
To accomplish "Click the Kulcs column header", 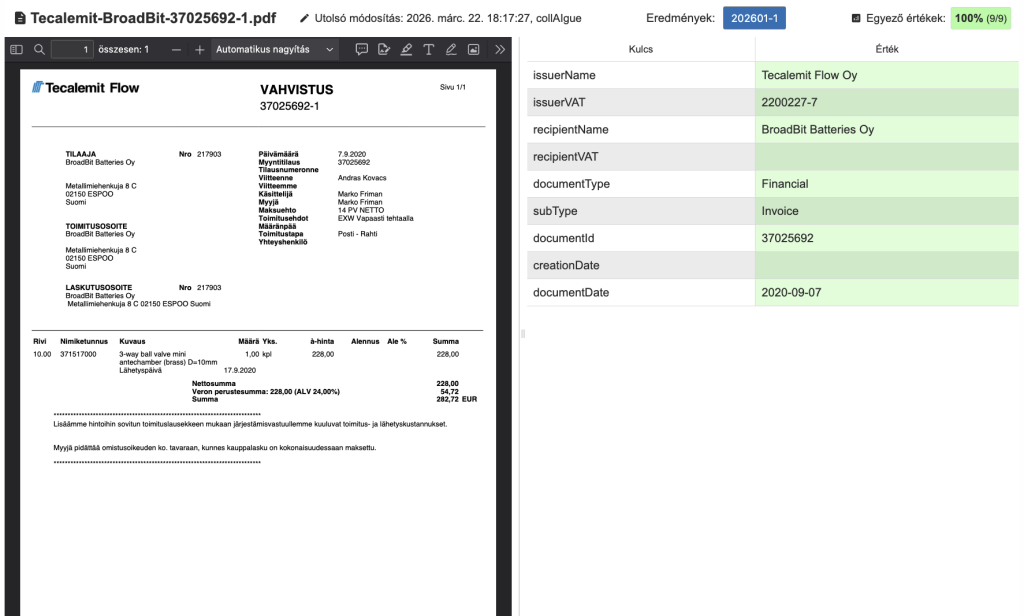I will tap(641, 49).
